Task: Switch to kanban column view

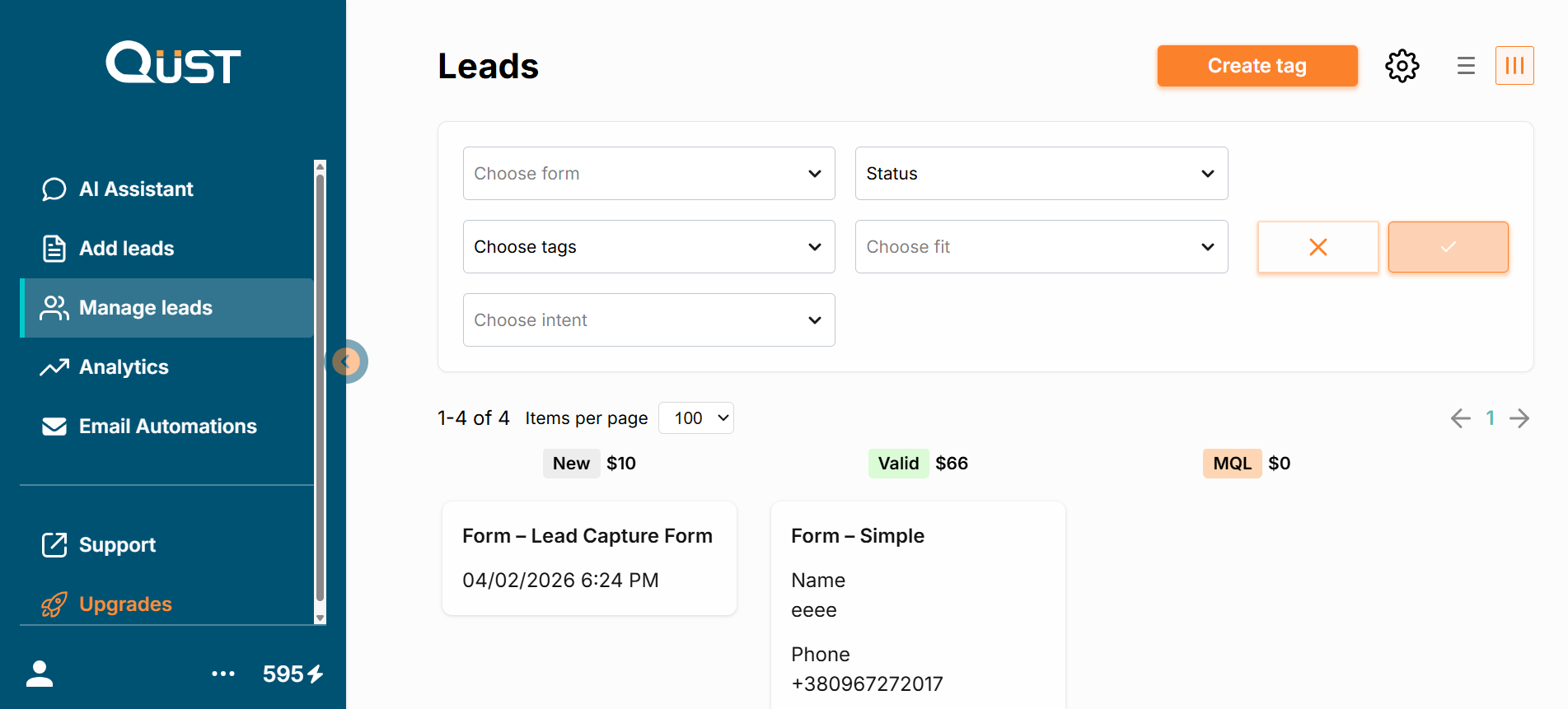Action: 1514,66
